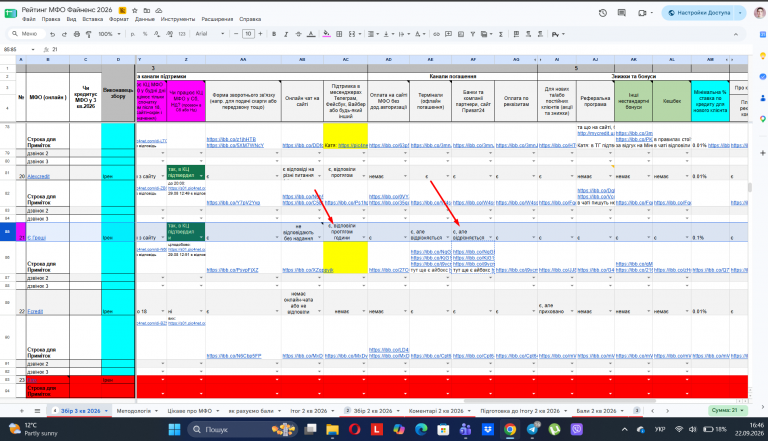Viewport: 768px width, 441px height.
Task: Add a new sheet with plus button
Action: (x=22, y=411)
